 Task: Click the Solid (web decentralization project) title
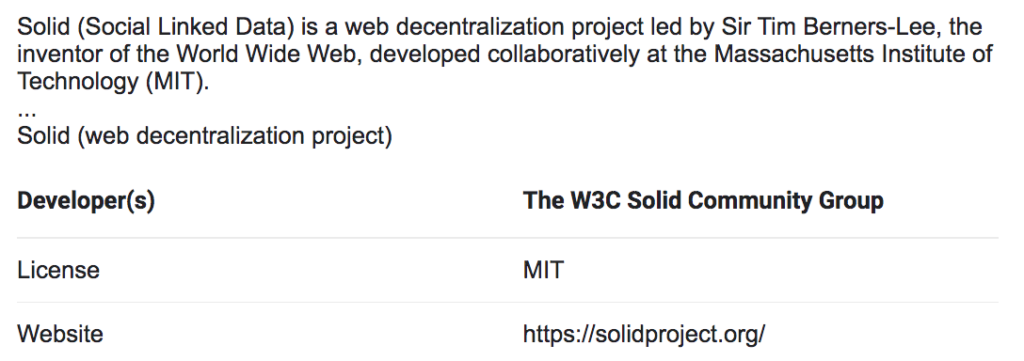[x=204, y=137]
